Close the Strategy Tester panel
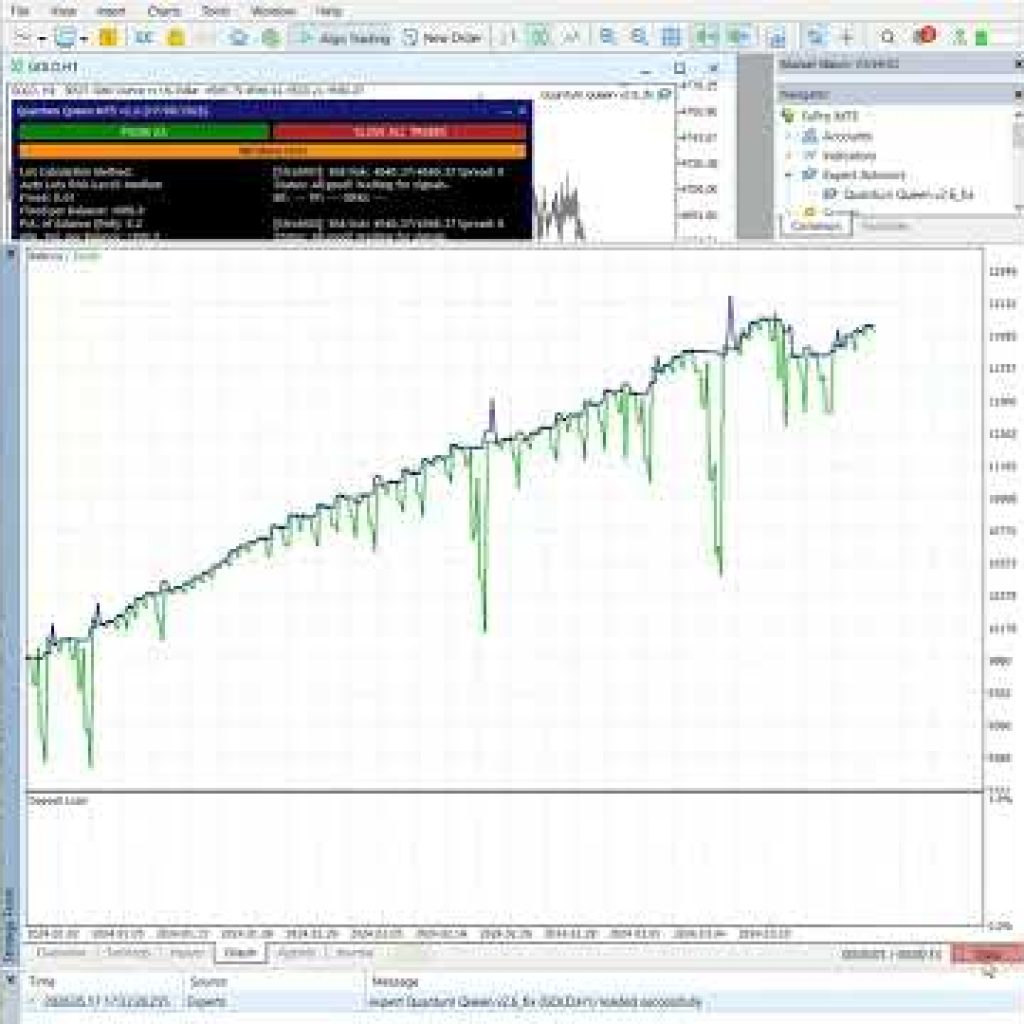The image size is (1024, 1024). coord(10,253)
